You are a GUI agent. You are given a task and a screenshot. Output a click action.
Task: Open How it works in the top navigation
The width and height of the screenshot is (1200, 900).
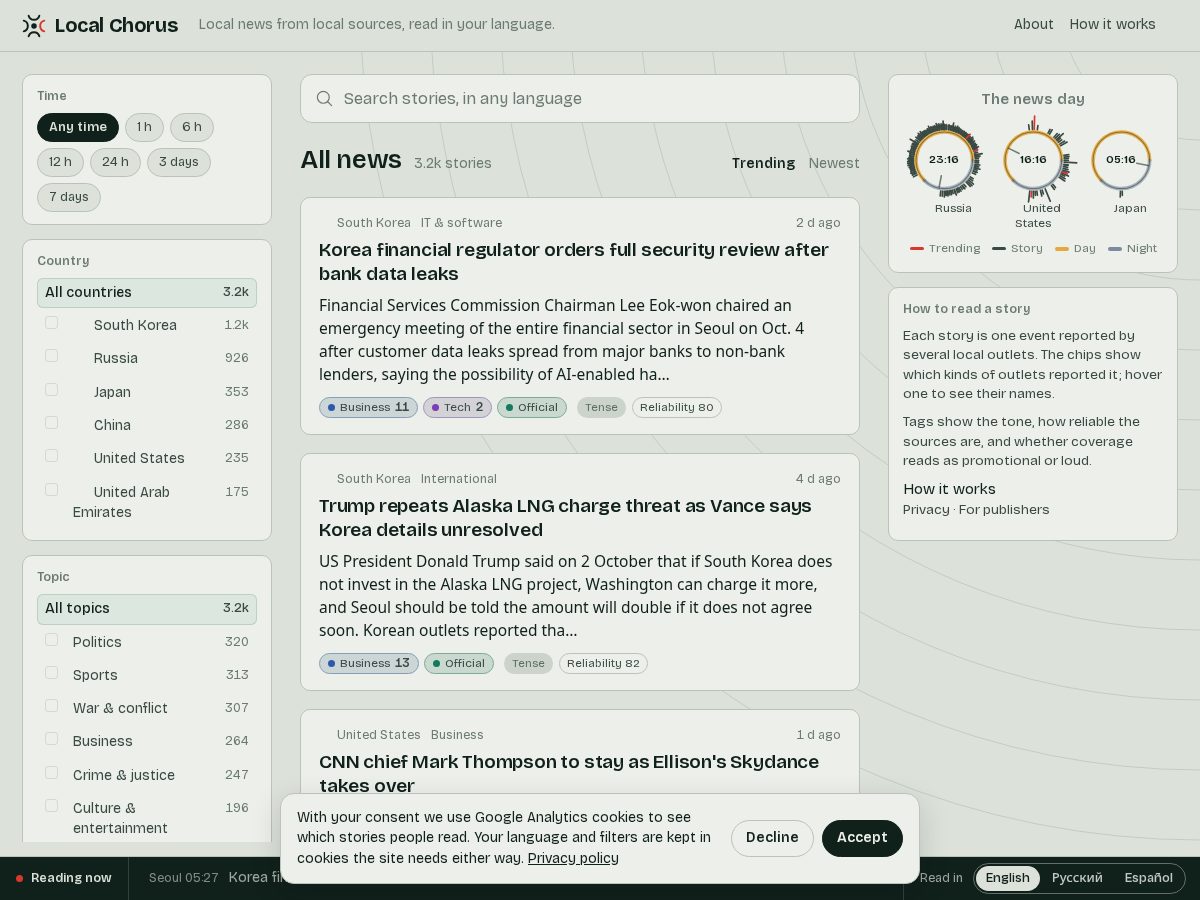tap(1112, 24)
